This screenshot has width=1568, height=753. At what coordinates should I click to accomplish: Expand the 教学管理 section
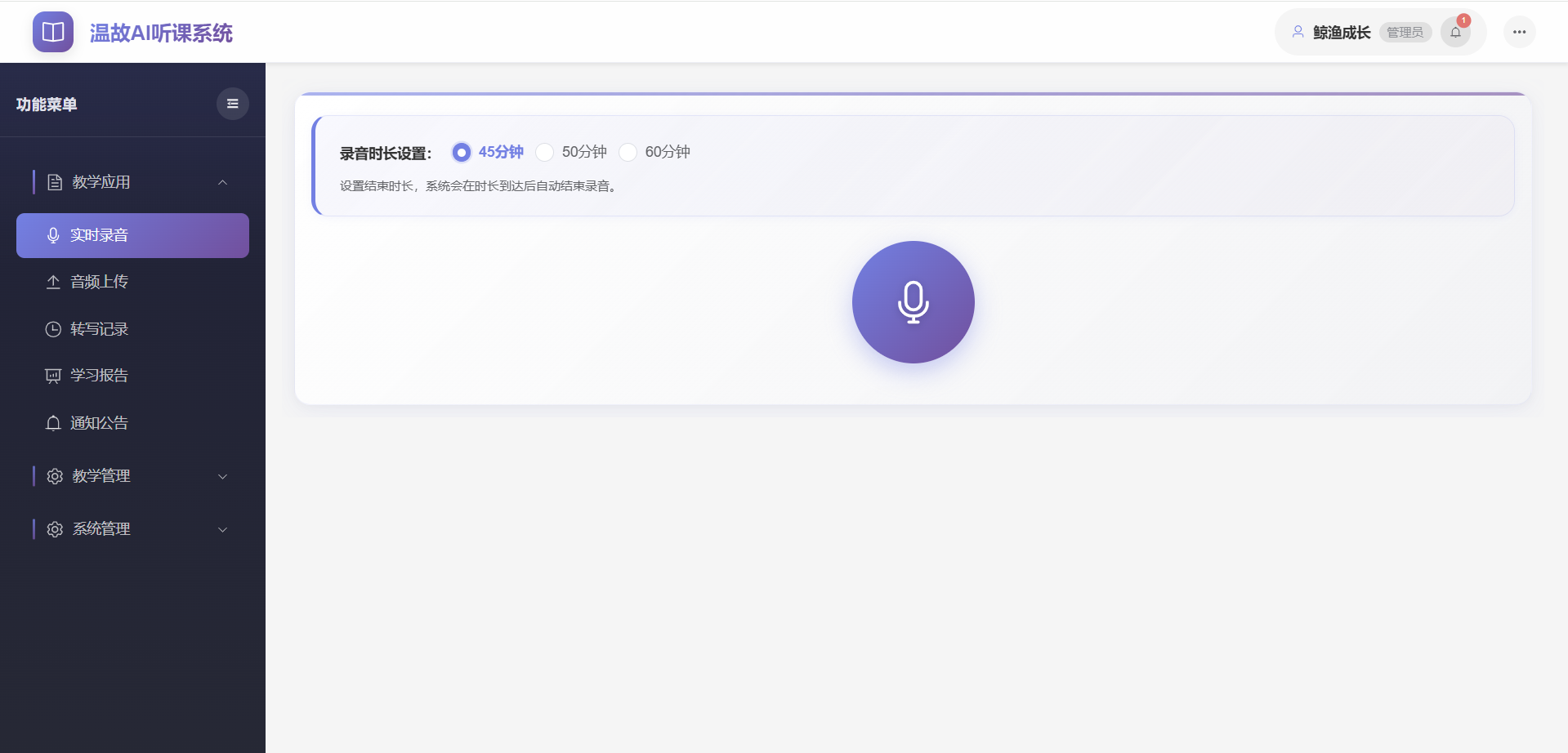pyautogui.click(x=222, y=476)
